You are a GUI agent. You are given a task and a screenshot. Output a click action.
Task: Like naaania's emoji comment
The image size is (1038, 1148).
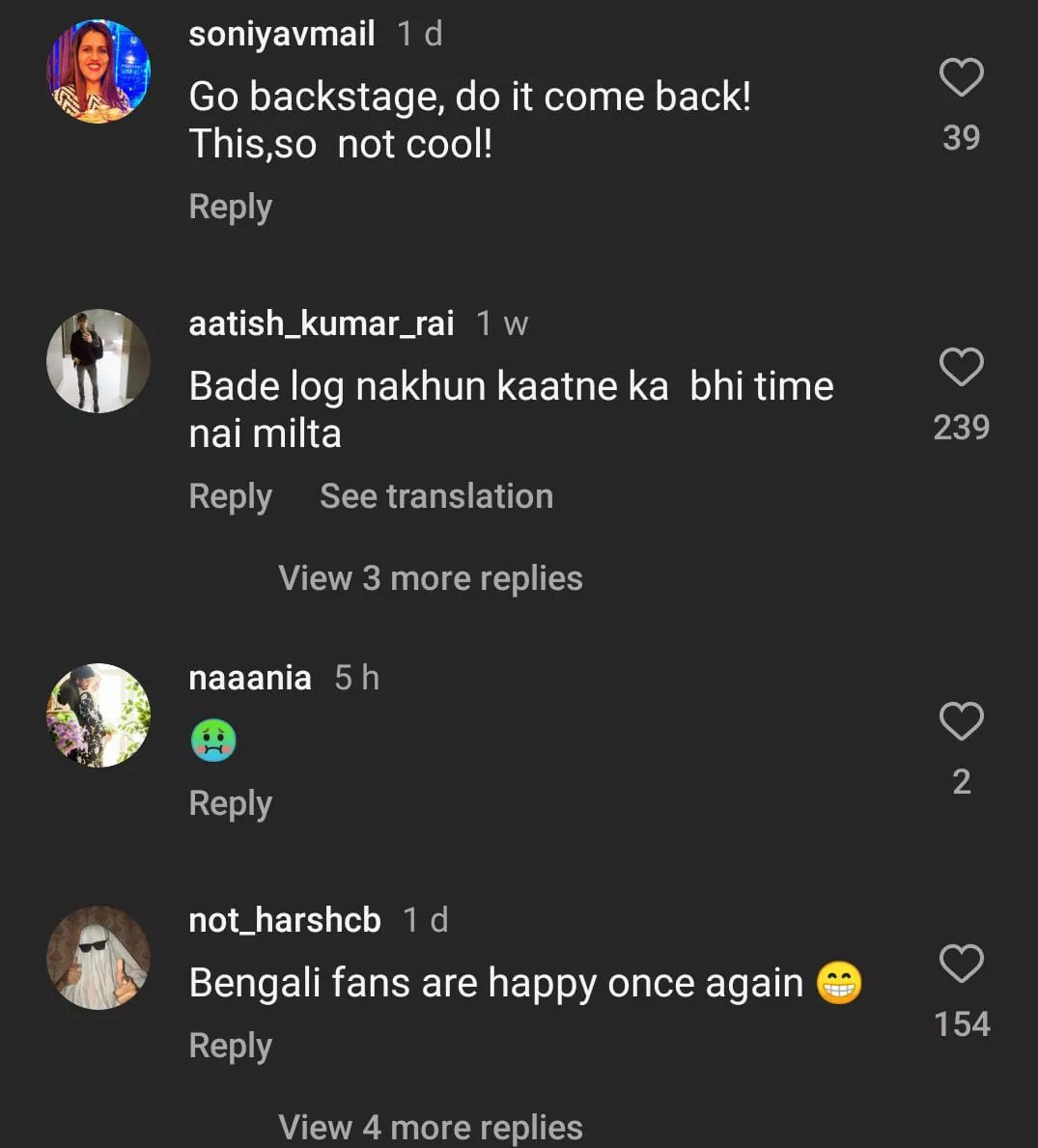[x=961, y=721]
